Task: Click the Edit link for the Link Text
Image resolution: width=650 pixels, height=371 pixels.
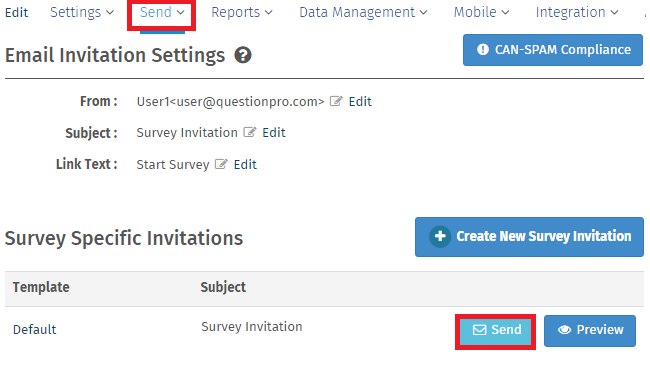Action: point(245,165)
